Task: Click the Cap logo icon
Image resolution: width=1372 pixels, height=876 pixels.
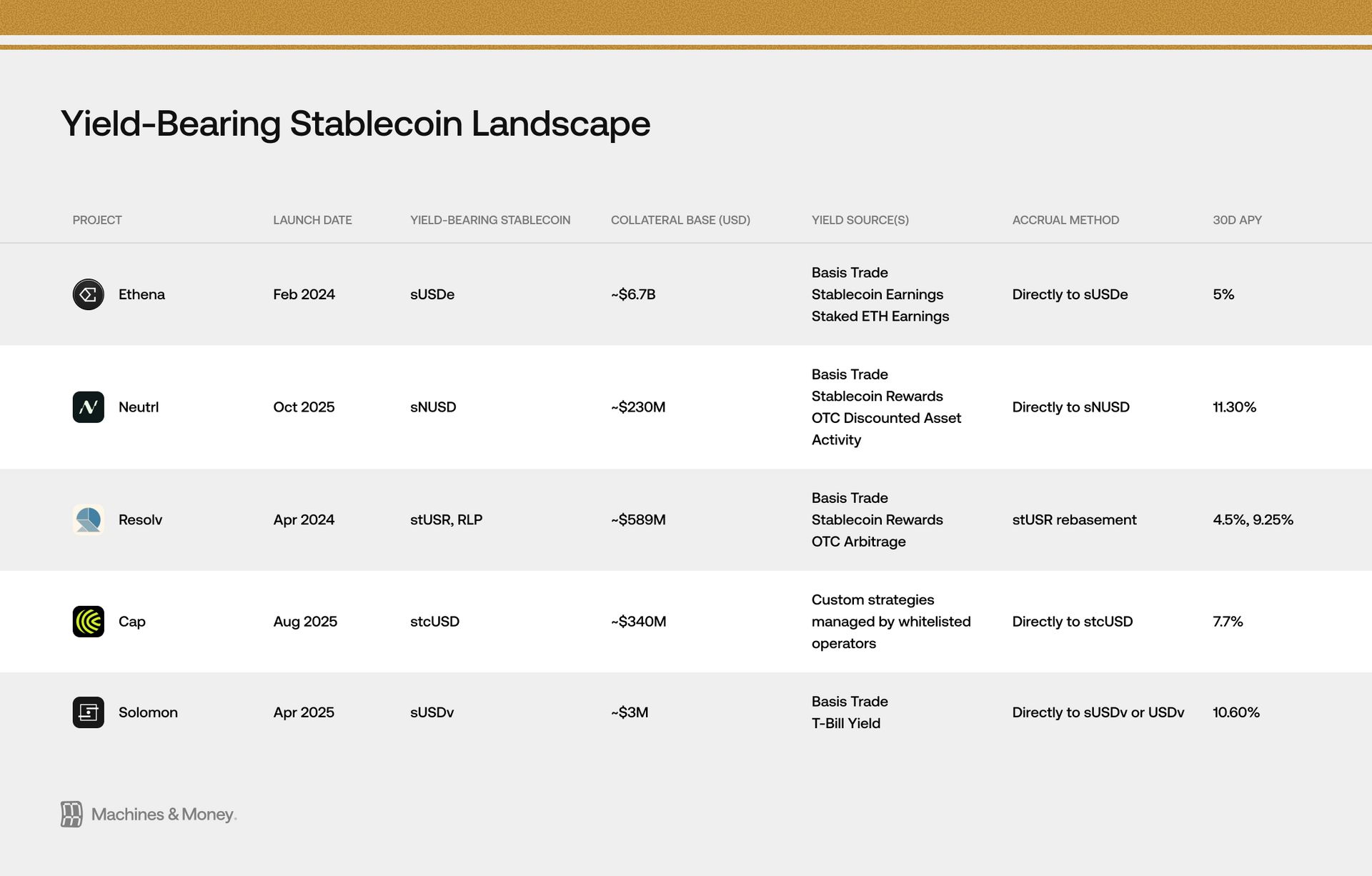Action: (x=88, y=622)
